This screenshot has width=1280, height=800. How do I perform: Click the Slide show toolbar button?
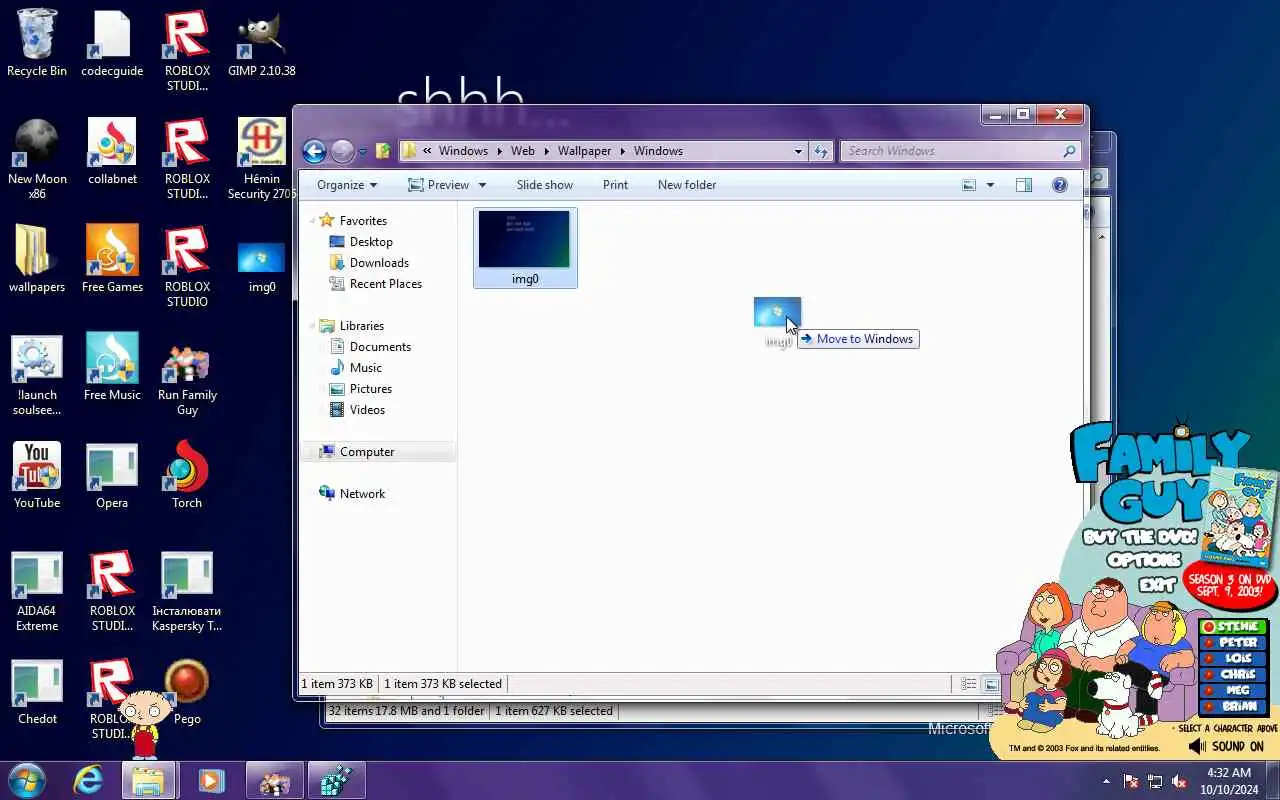click(x=545, y=185)
